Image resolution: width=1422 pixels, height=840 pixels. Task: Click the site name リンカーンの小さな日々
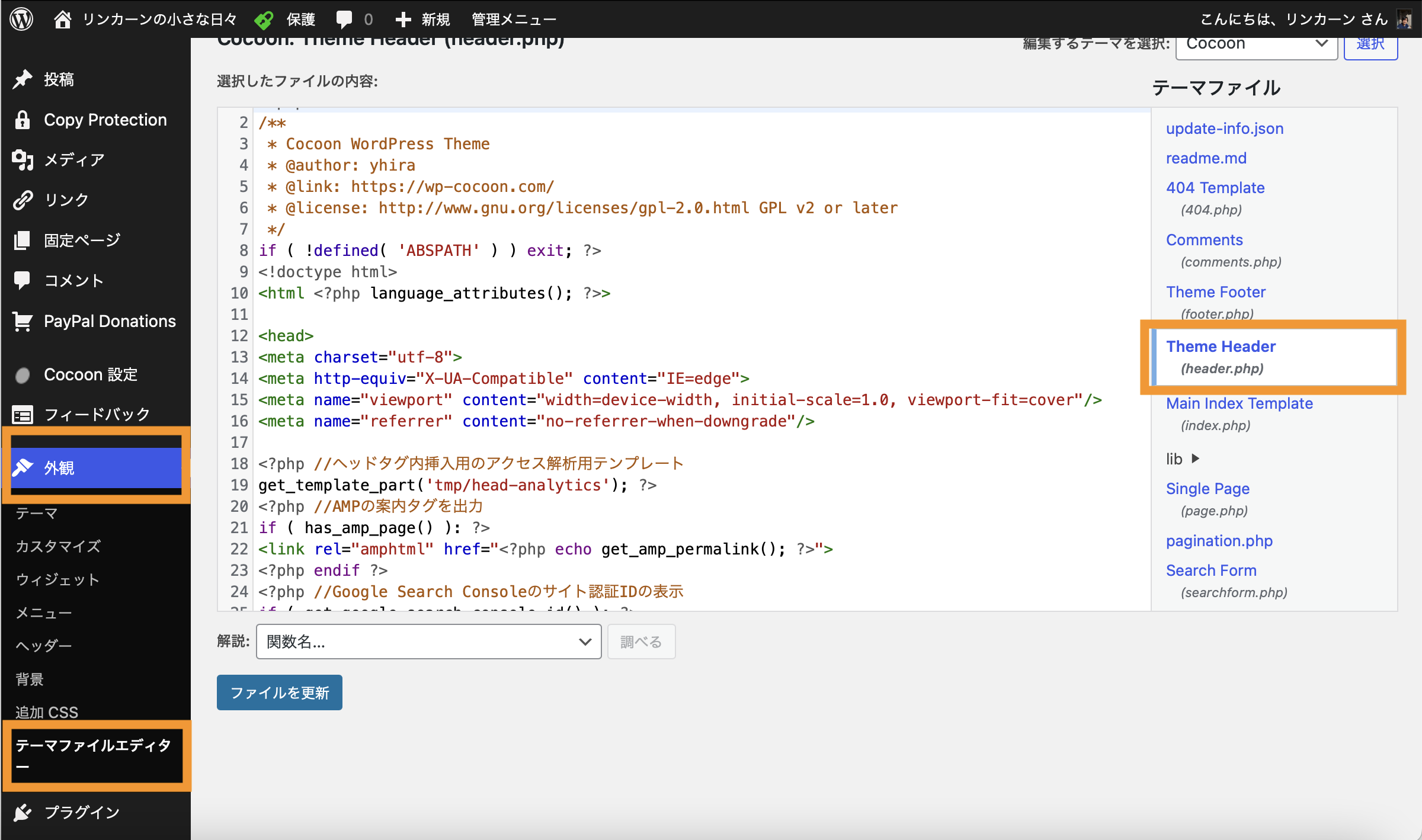coord(159,20)
